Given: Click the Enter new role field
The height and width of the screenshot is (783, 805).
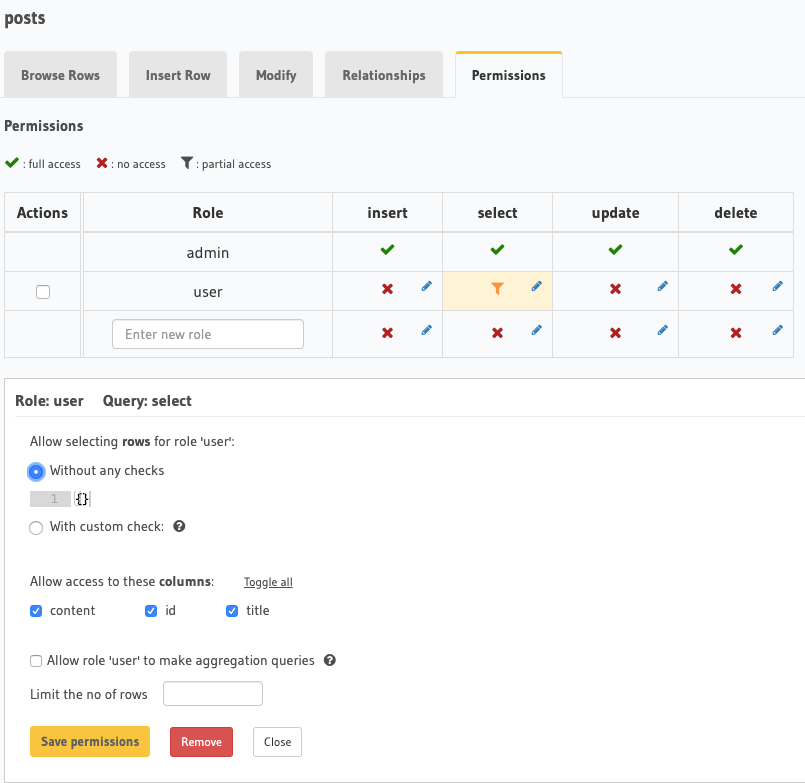Looking at the screenshot, I should 208,334.
